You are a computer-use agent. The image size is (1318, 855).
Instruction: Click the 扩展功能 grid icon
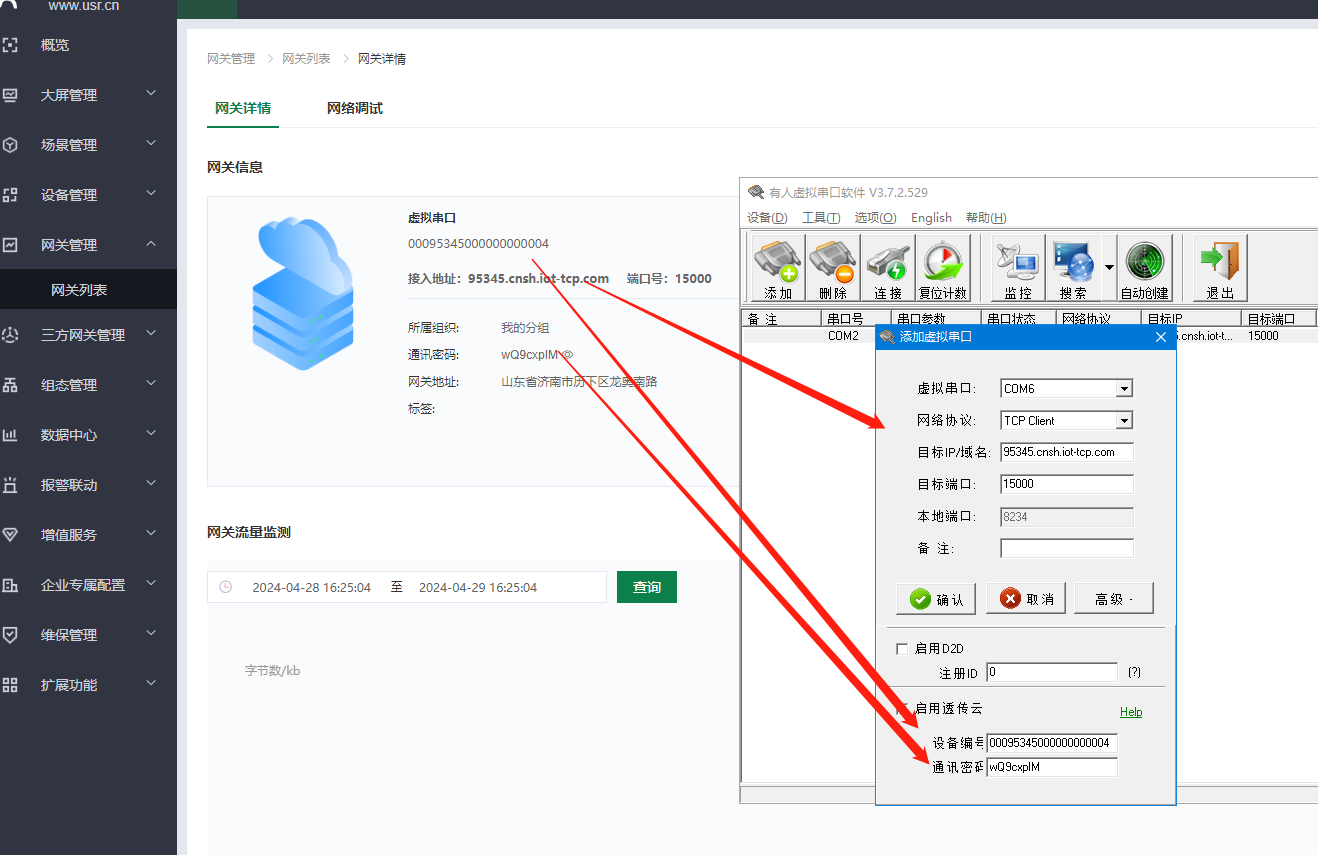10,685
